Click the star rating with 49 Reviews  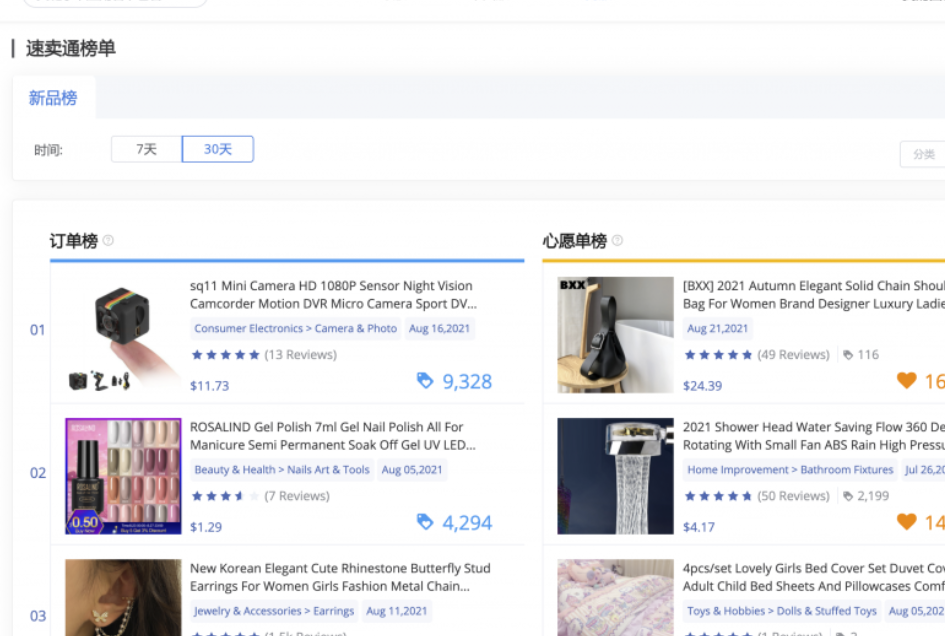(x=718, y=354)
